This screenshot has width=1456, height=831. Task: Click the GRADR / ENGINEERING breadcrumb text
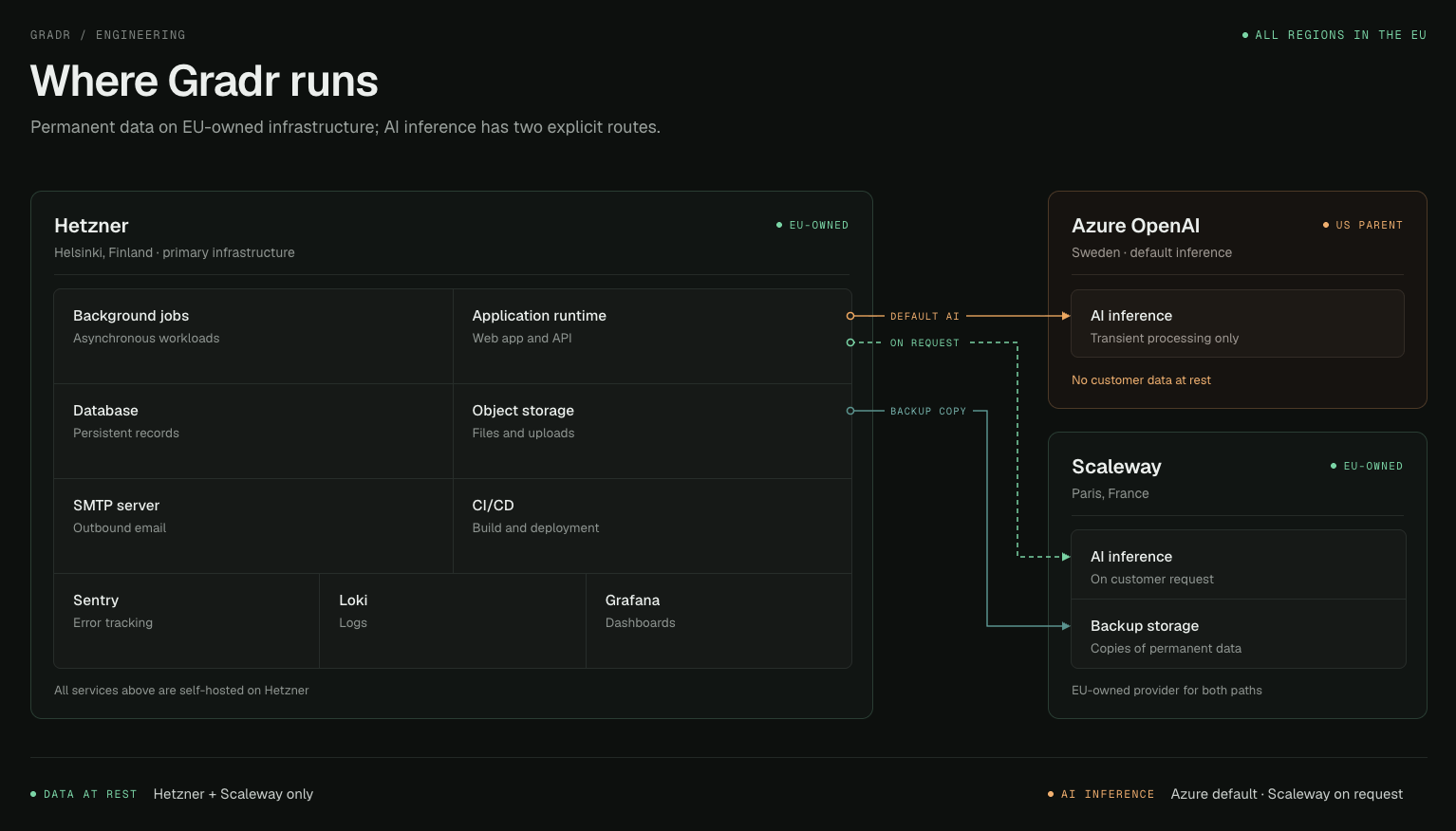(x=108, y=35)
